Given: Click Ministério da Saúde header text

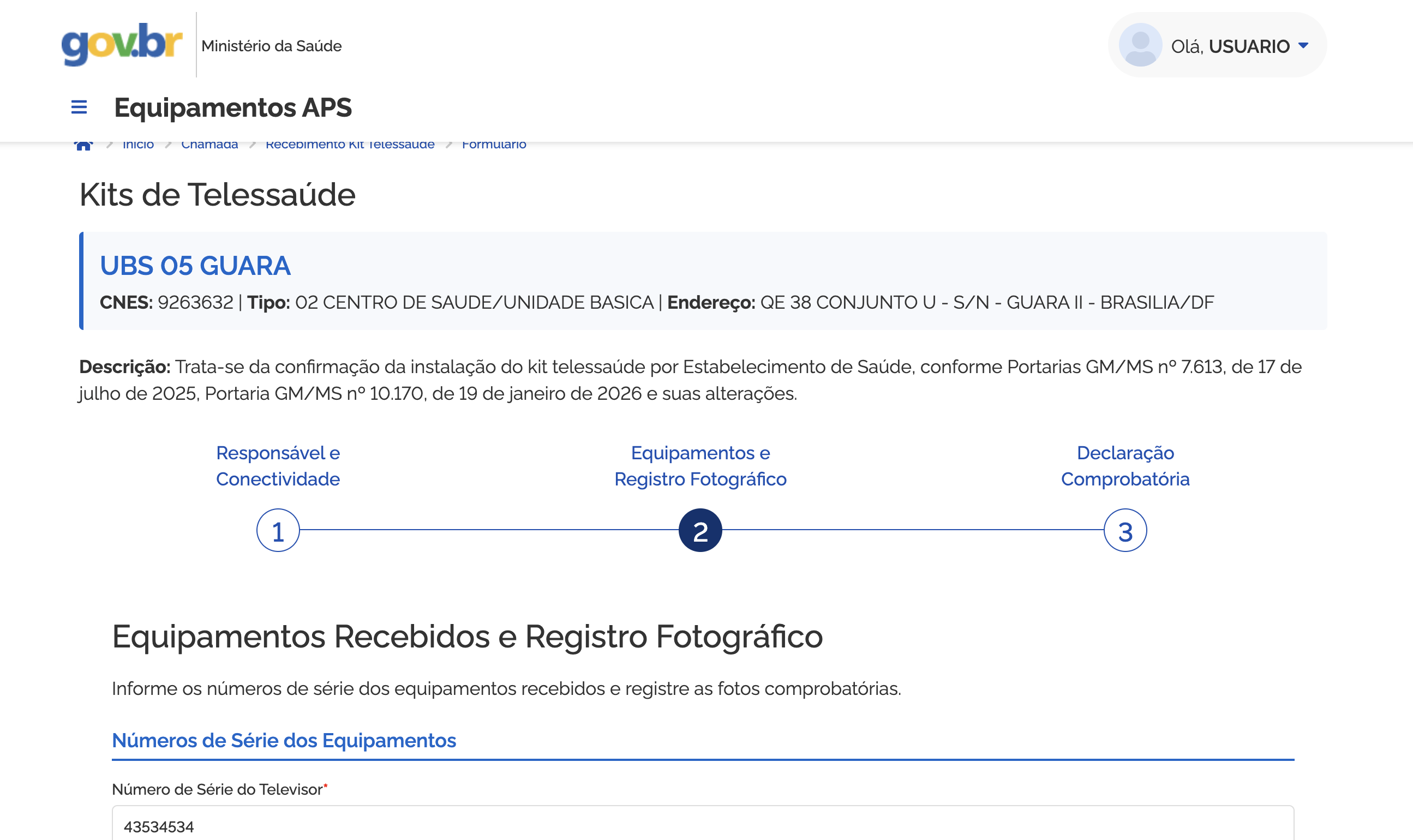Looking at the screenshot, I should (x=271, y=46).
